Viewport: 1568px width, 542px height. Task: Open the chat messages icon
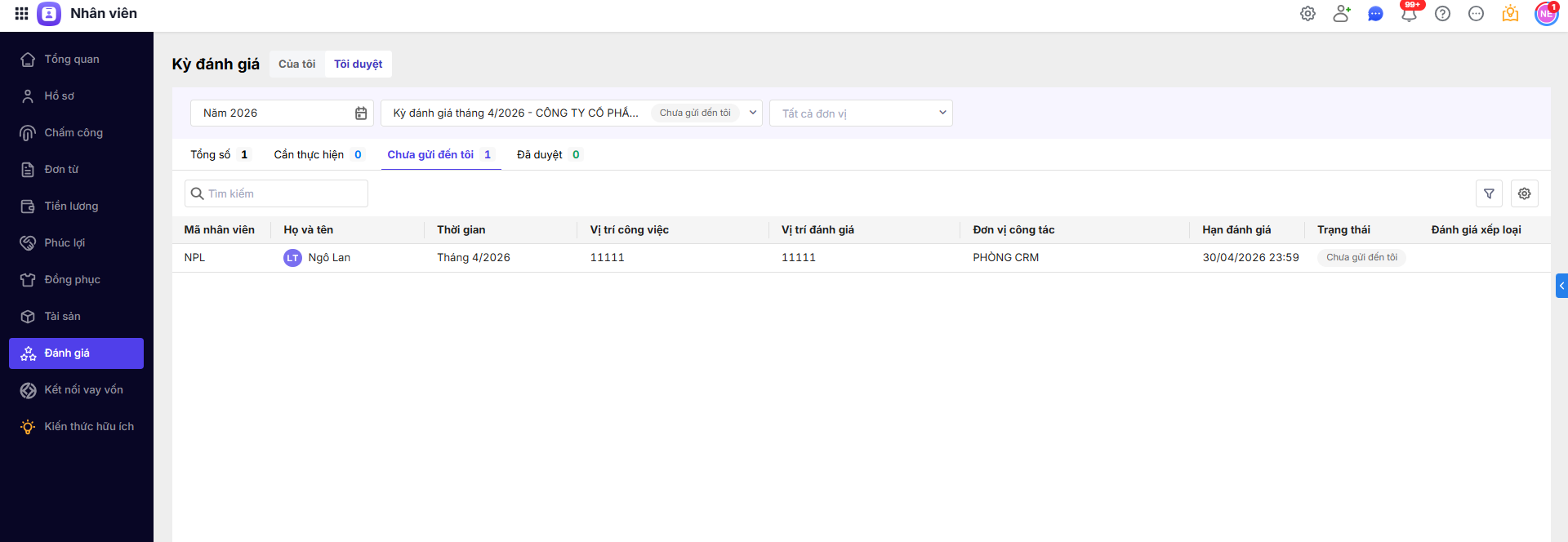pos(1375,14)
